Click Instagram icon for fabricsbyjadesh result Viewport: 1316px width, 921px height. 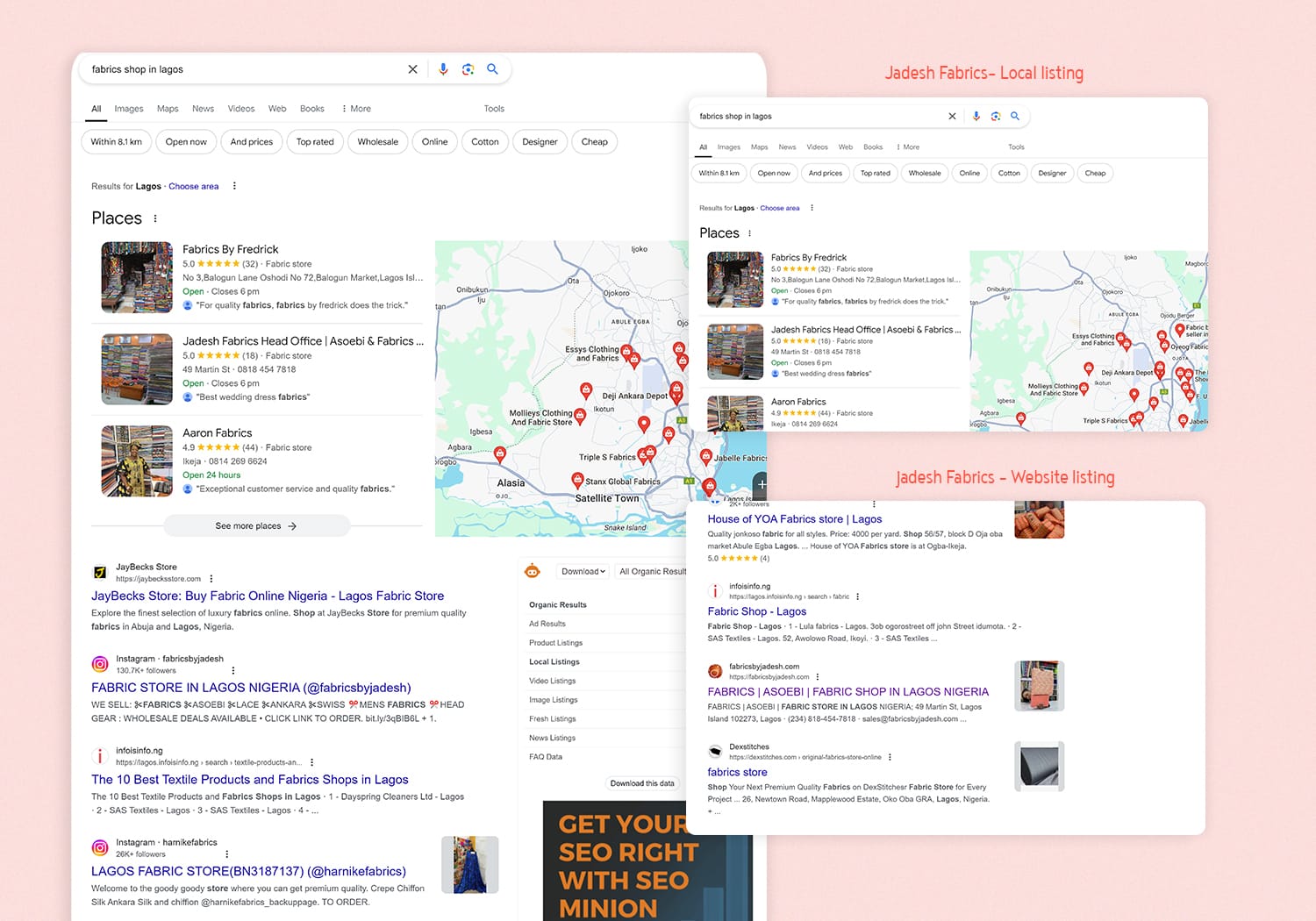pyautogui.click(x=100, y=664)
